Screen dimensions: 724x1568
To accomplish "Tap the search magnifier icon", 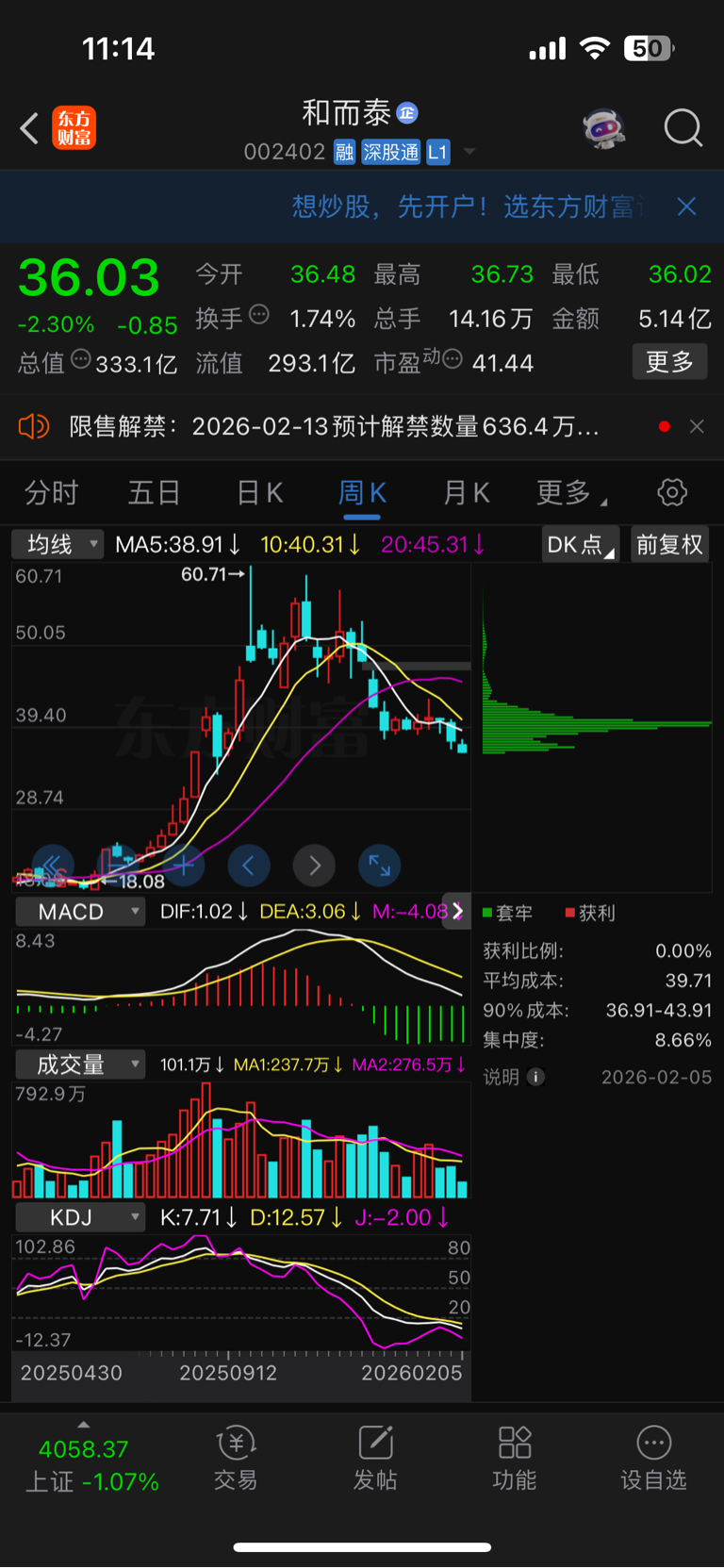I will [683, 127].
